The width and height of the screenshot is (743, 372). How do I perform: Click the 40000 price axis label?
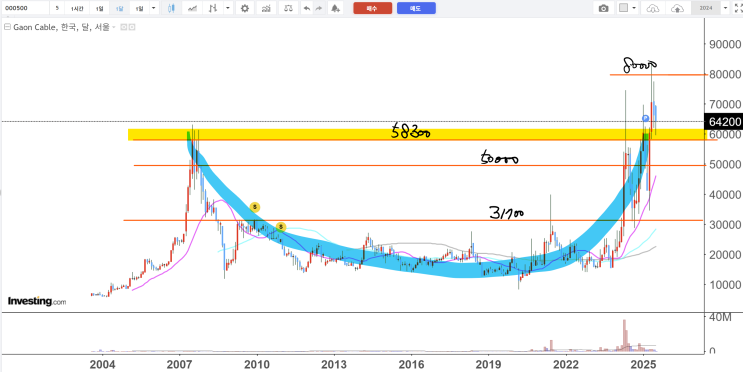[x=724, y=194]
